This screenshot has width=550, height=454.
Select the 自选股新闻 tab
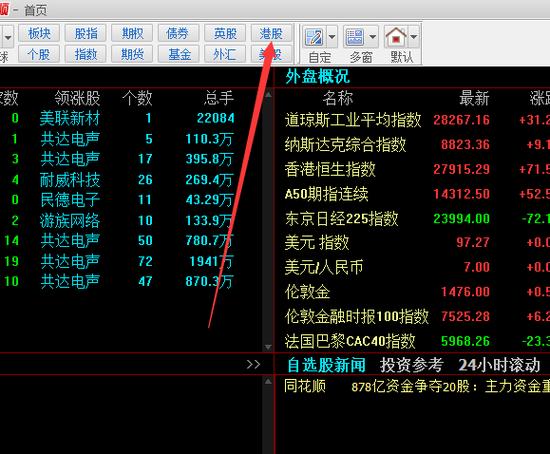tap(326, 365)
